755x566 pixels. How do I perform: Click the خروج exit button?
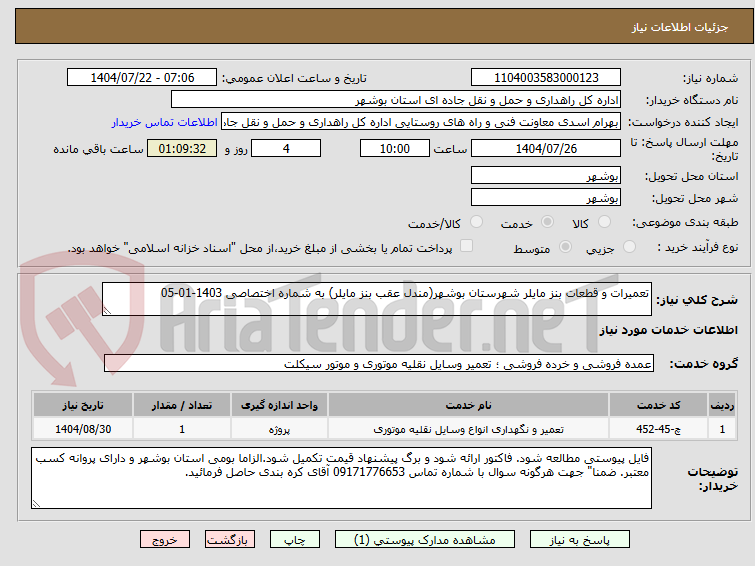(165, 540)
